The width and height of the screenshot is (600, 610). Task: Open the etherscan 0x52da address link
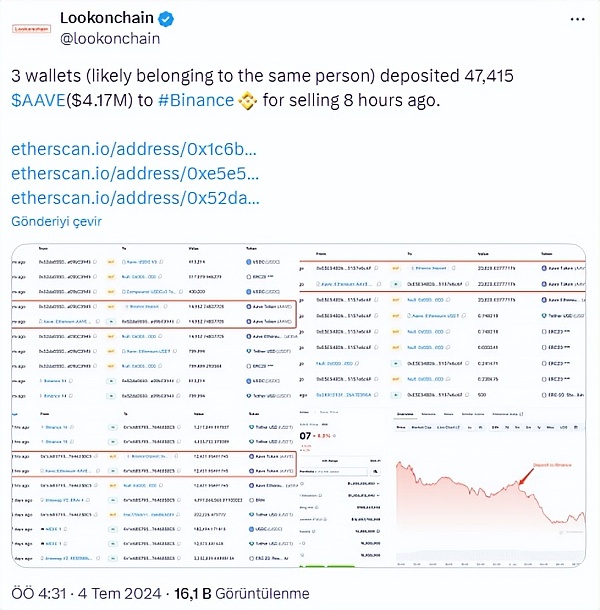[x=135, y=197]
